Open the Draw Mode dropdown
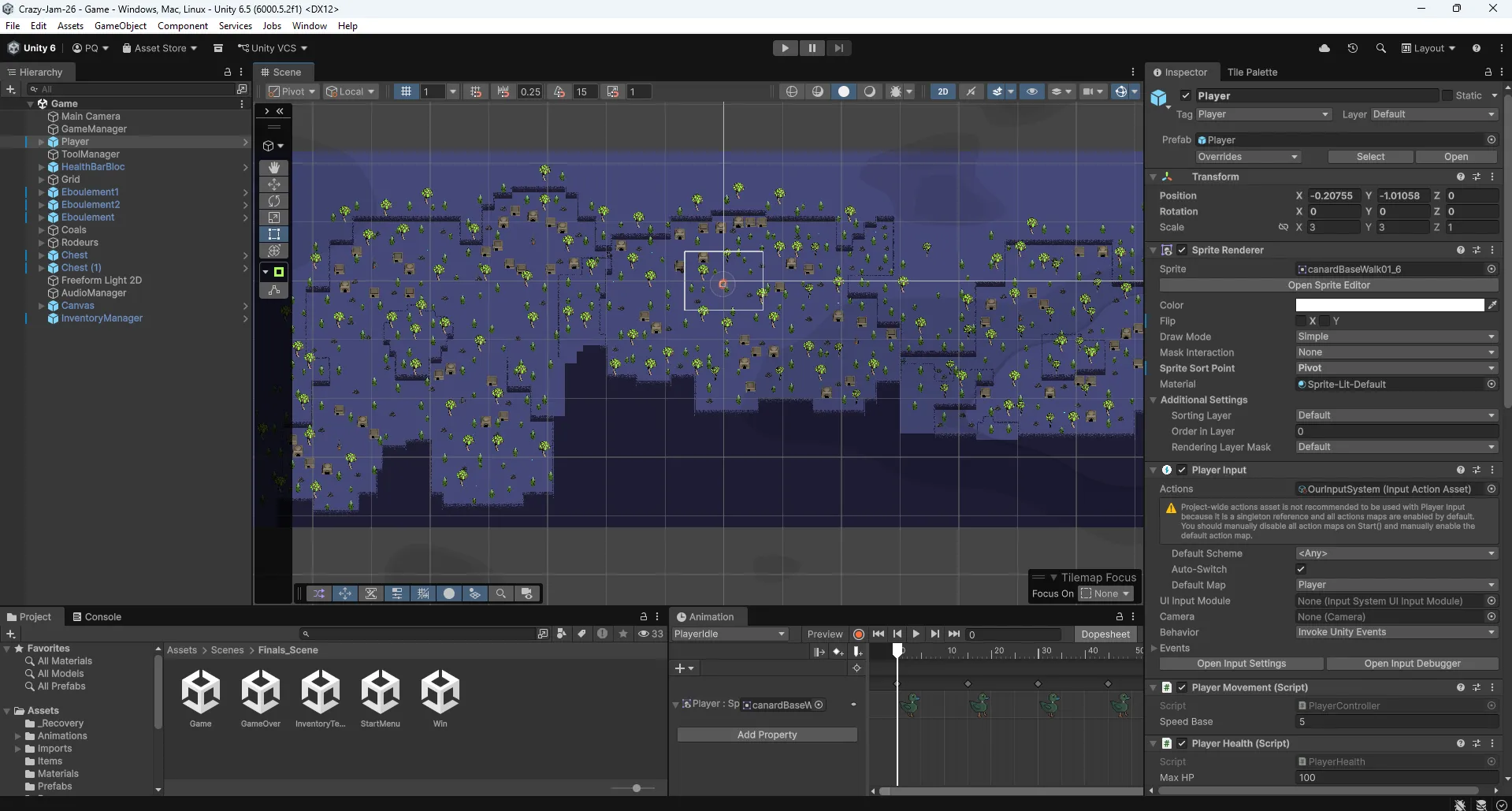 1396,337
